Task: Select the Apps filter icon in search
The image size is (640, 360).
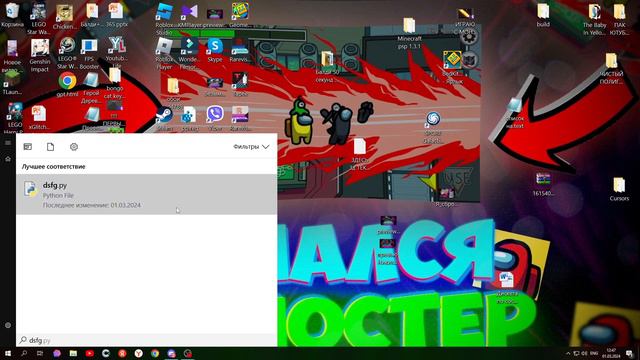Action: click(x=28, y=147)
